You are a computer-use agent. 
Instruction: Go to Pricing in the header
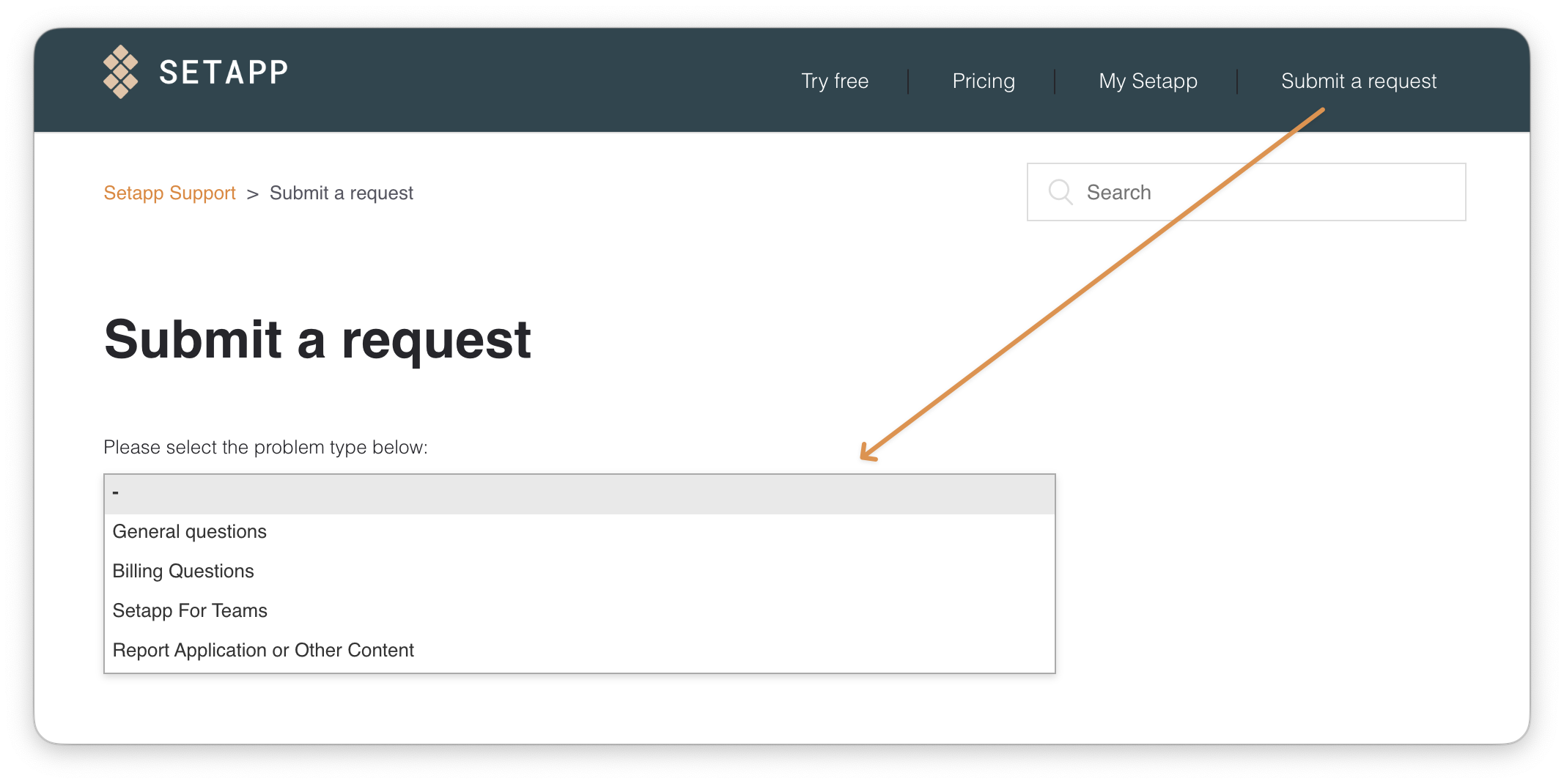[x=984, y=81]
